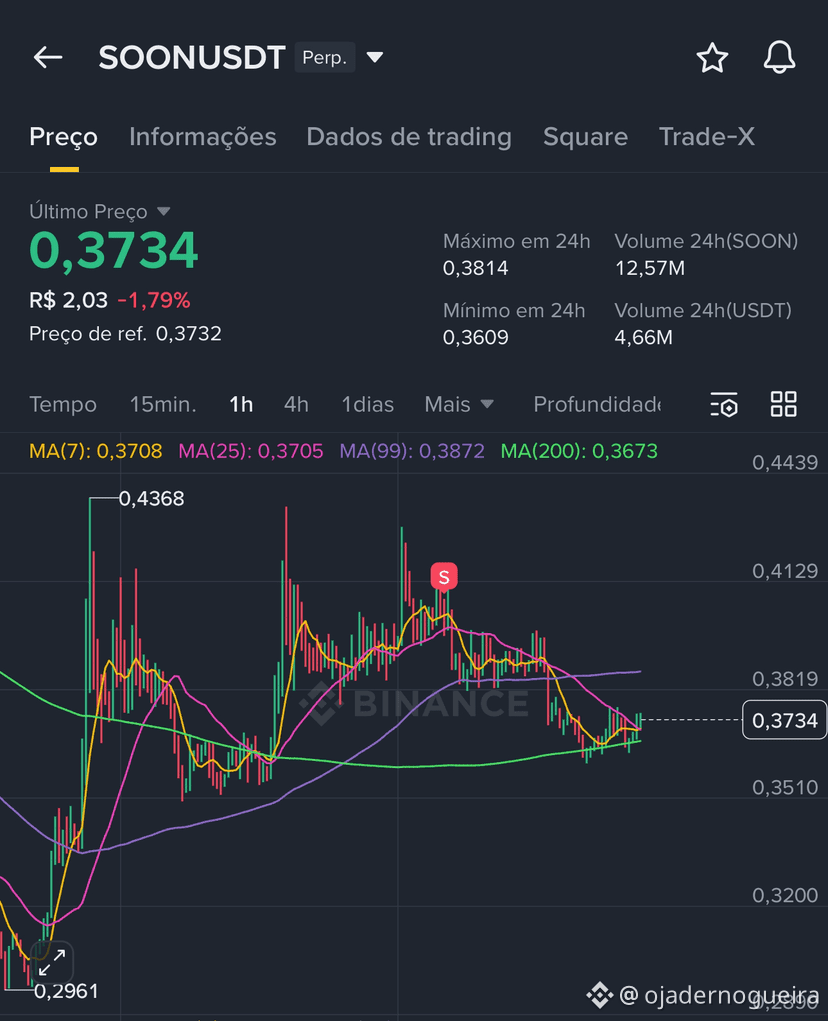The width and height of the screenshot is (828, 1021).
Task: Open the Profundidade depth view
Action: pyautogui.click(x=597, y=404)
